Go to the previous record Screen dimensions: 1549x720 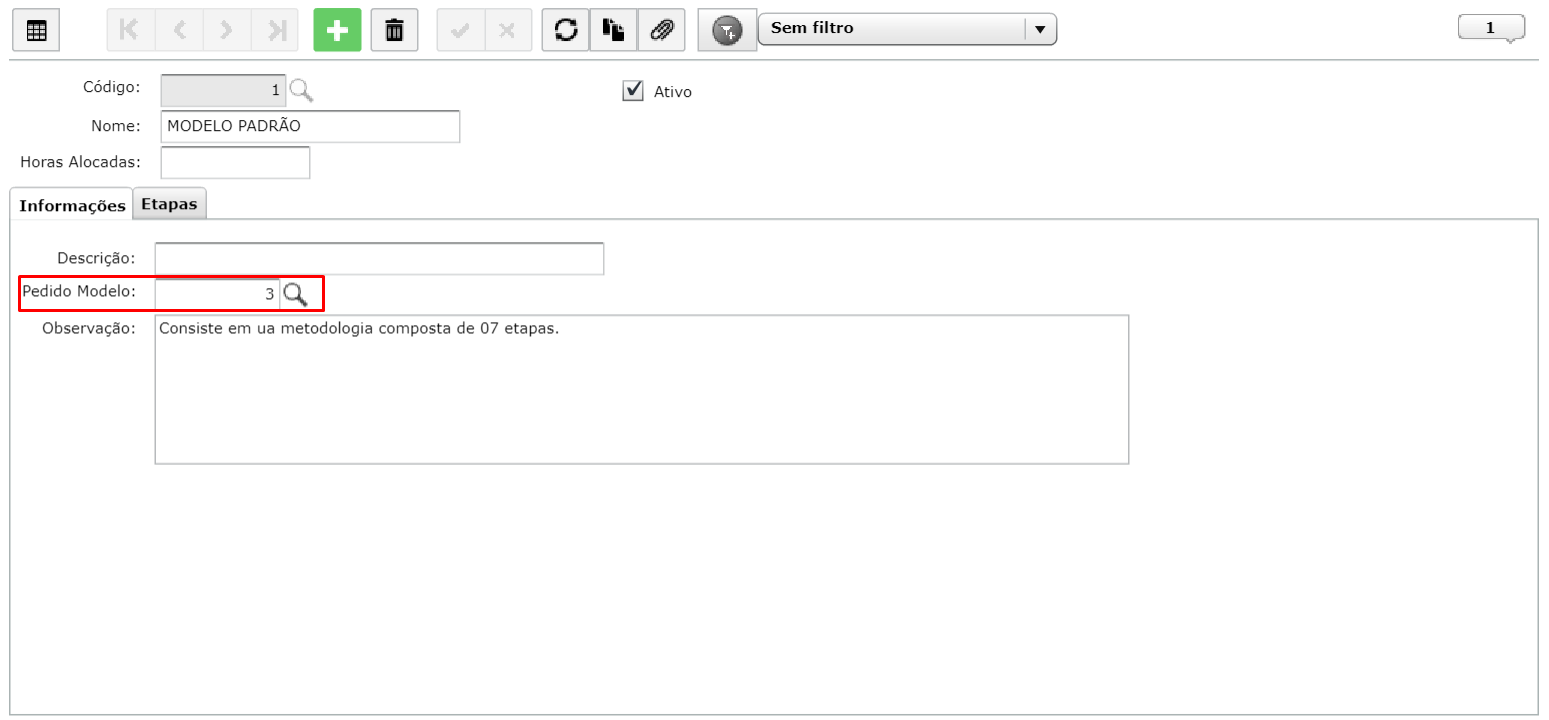tap(179, 30)
